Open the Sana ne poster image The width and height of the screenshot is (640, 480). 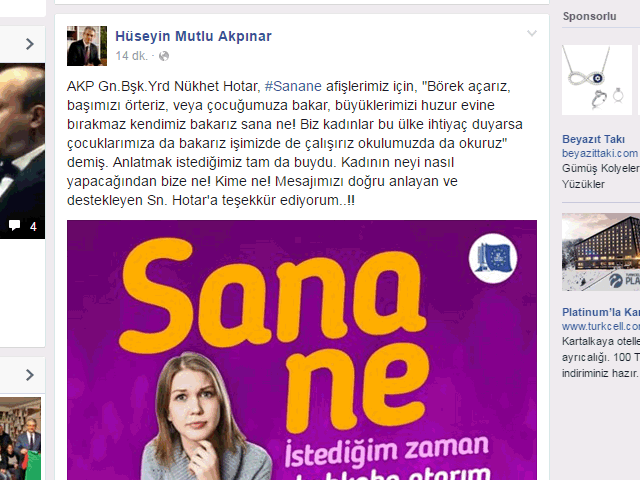pyautogui.click(x=302, y=350)
